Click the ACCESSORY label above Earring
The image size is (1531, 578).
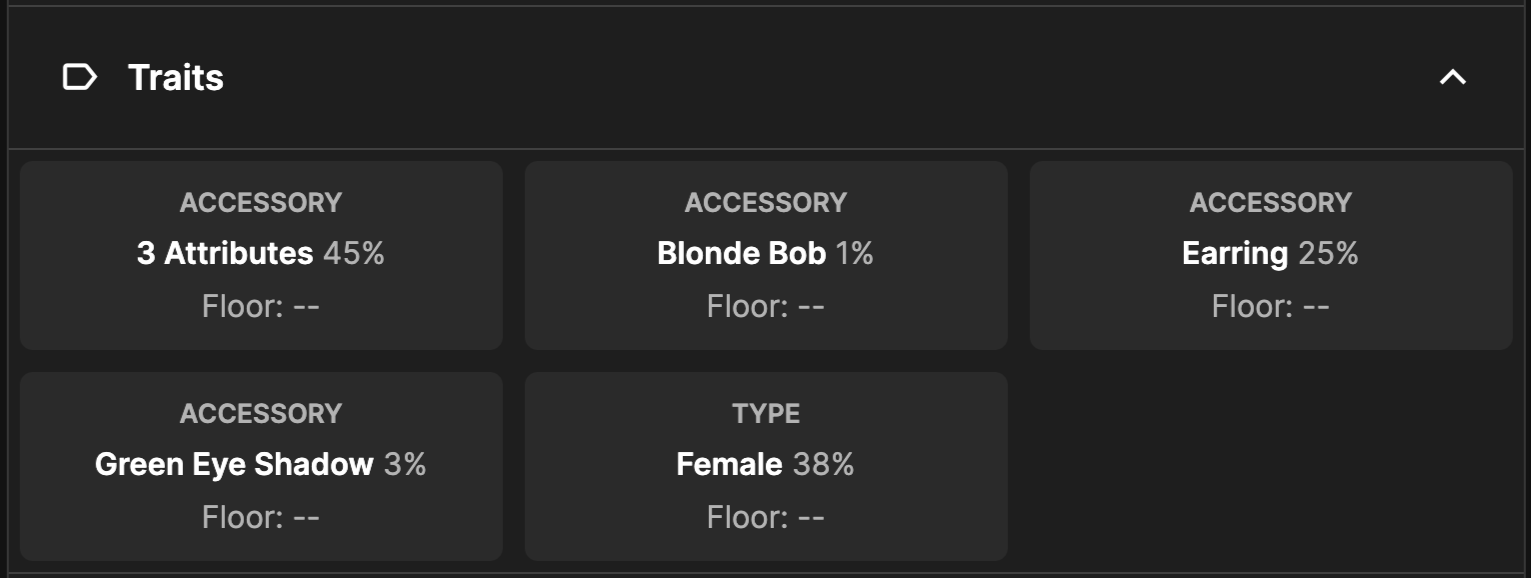click(1271, 202)
